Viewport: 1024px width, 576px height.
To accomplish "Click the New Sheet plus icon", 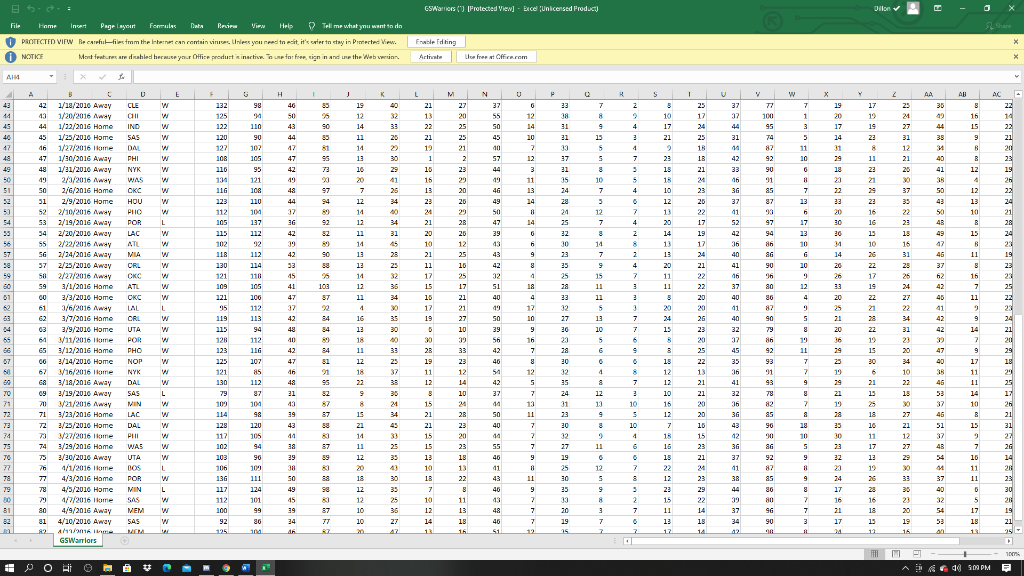I will pos(124,541).
